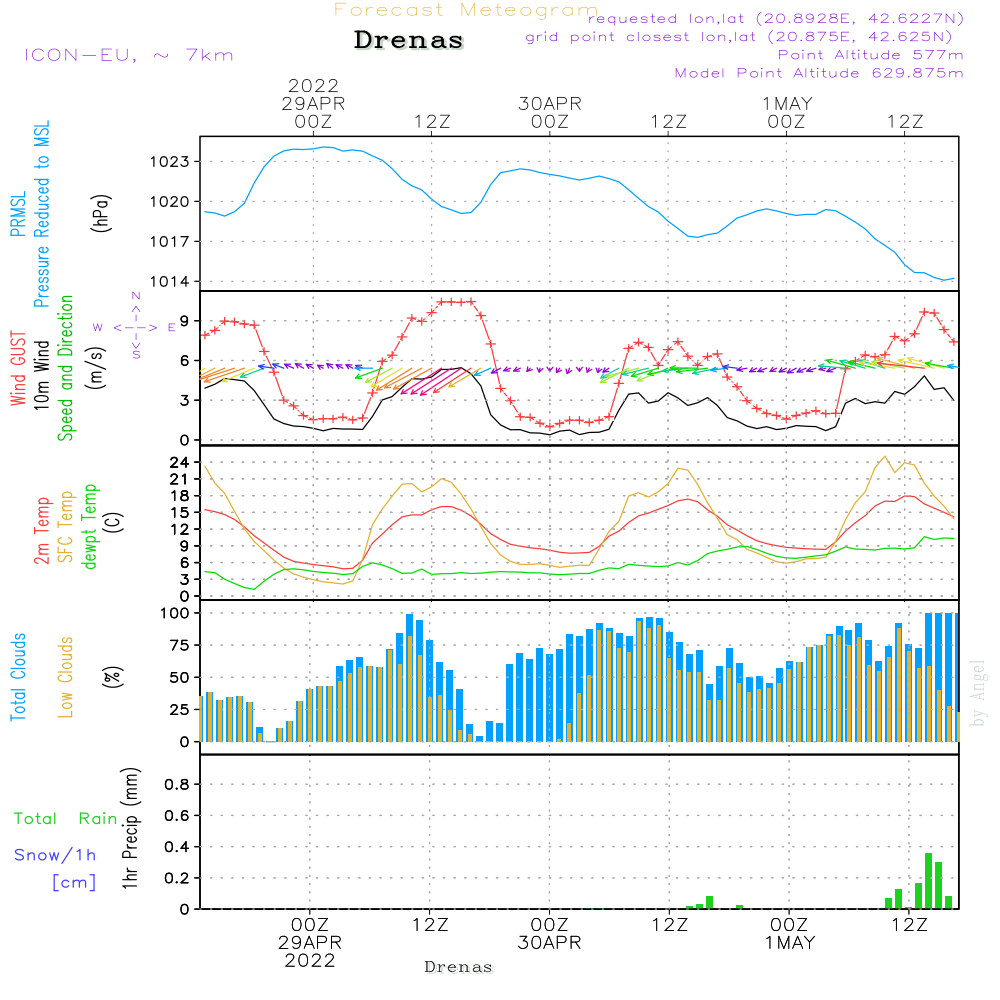Screen dimensions: 1000x1000
Task: Click the red "2m Temp" label
Action: [x=41, y=531]
